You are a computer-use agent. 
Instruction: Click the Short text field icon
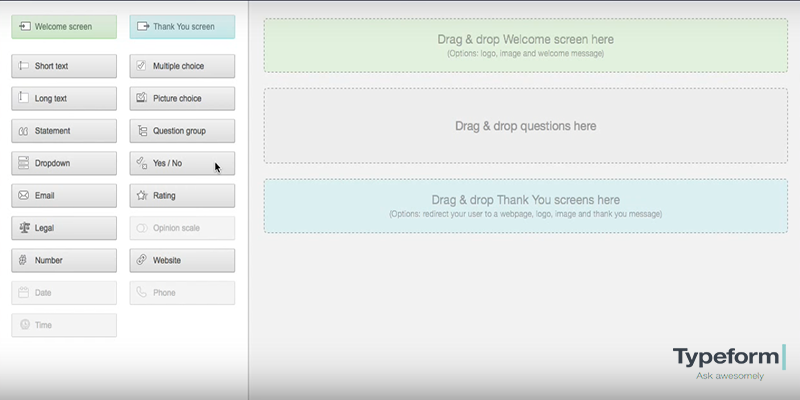point(23,66)
